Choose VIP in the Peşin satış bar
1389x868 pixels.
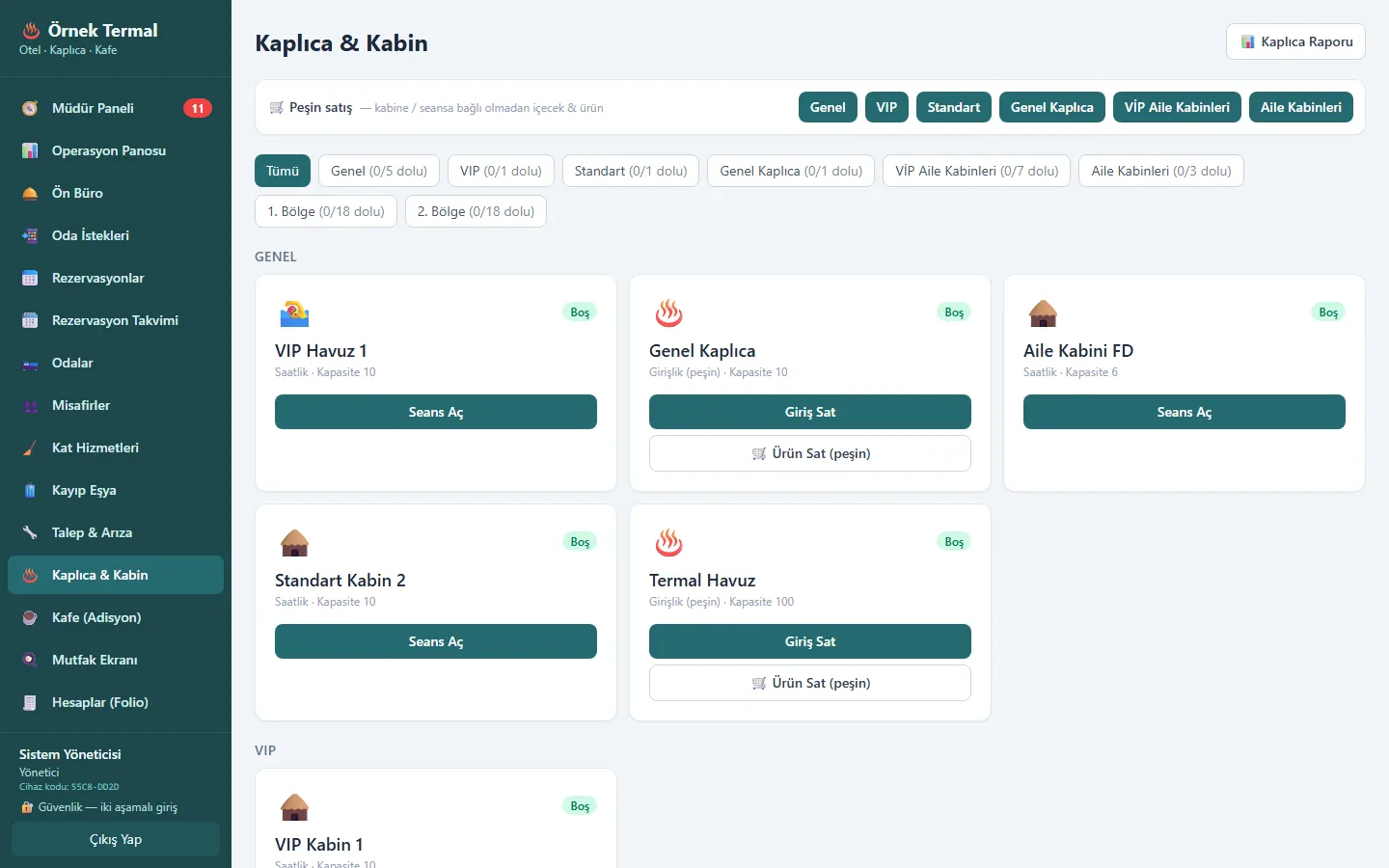[x=886, y=107]
